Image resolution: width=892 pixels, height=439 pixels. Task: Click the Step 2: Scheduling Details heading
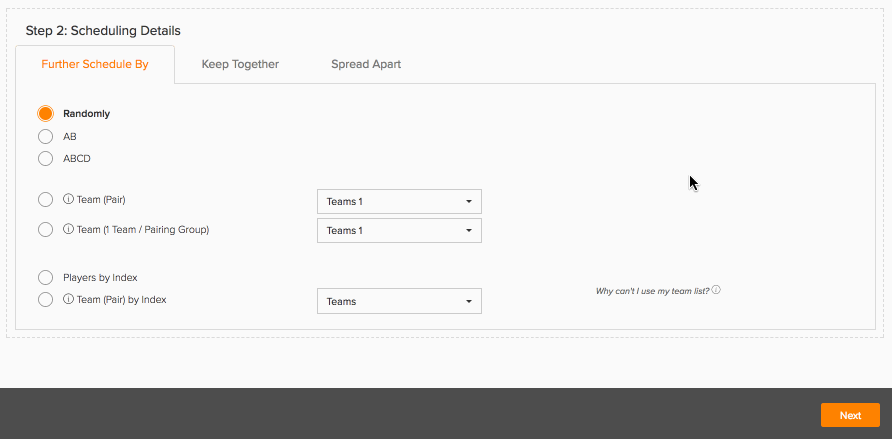coord(103,31)
